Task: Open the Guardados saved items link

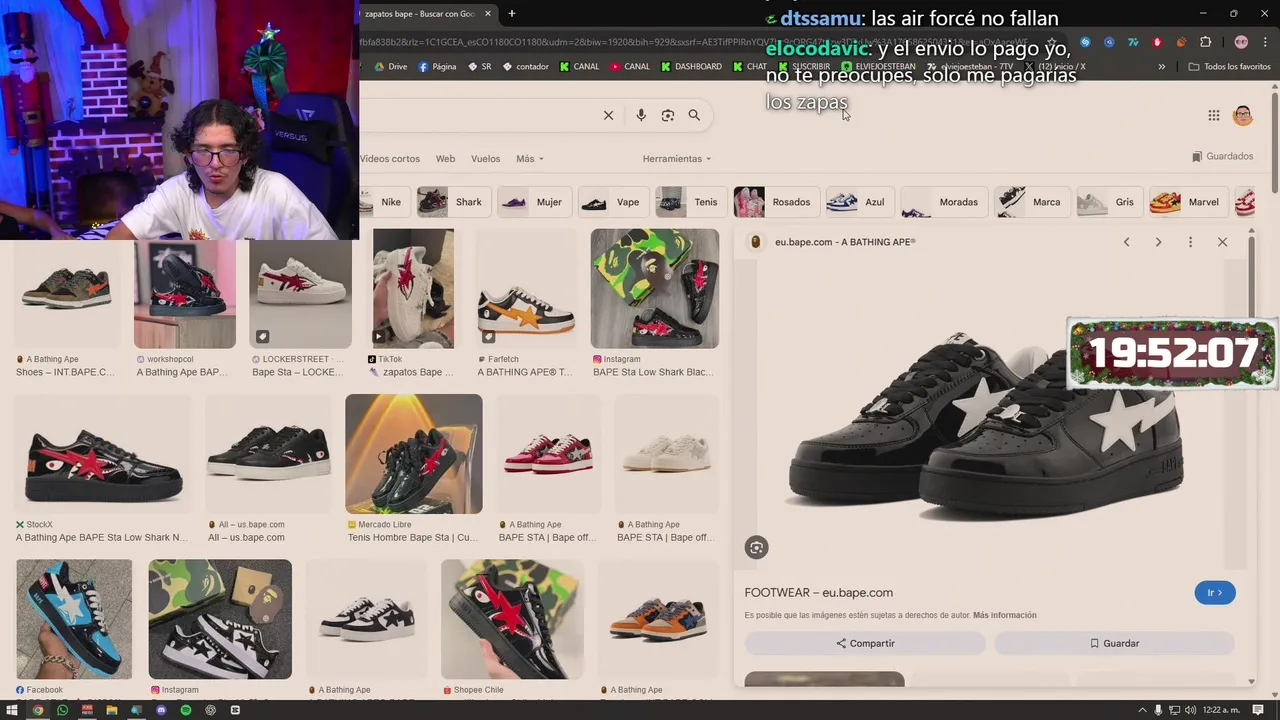Action: (1222, 156)
